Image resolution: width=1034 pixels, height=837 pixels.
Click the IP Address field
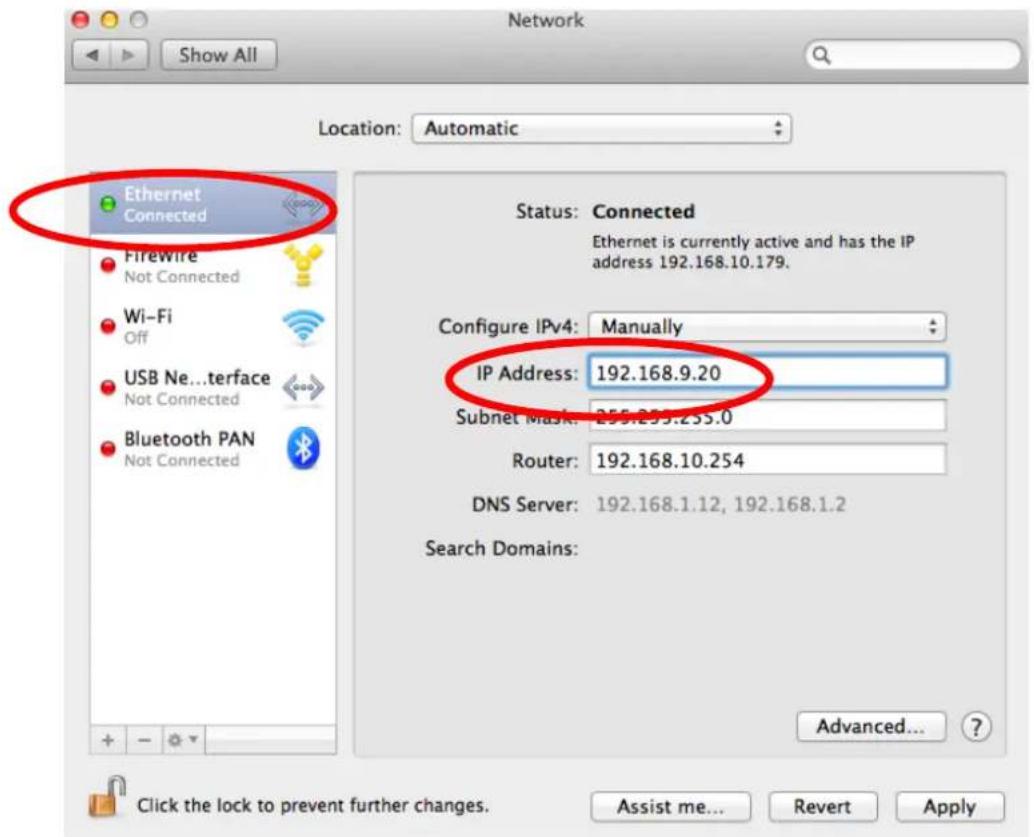tap(768, 373)
